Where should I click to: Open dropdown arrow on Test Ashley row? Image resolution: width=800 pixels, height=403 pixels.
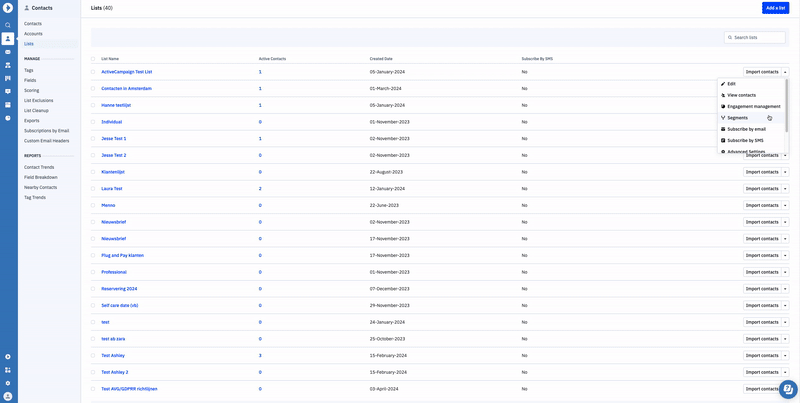(x=785, y=356)
